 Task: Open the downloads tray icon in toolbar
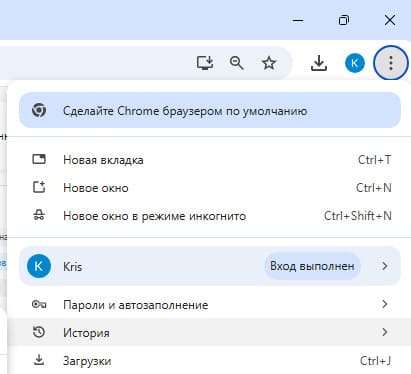pyautogui.click(x=319, y=63)
